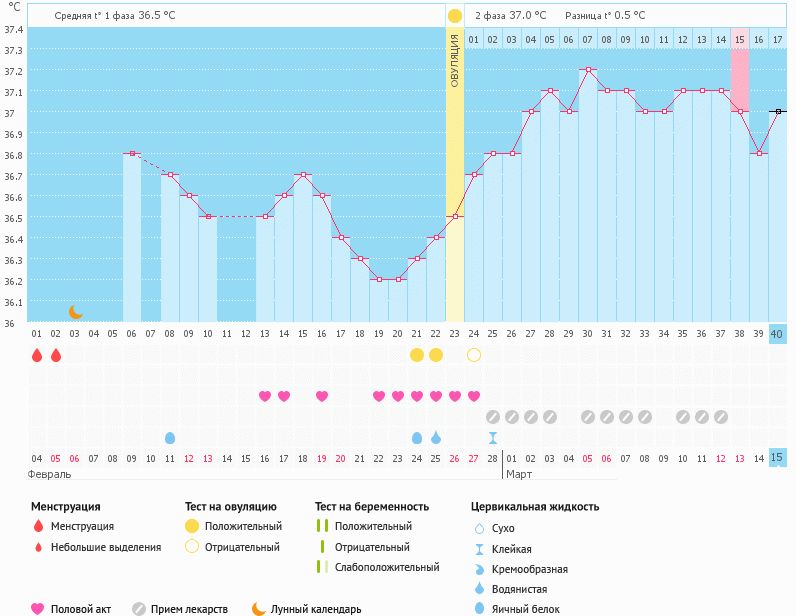The image size is (796, 616).
Task: Click the intercourse heart icon on cycle day 13
Action: (x=265, y=396)
